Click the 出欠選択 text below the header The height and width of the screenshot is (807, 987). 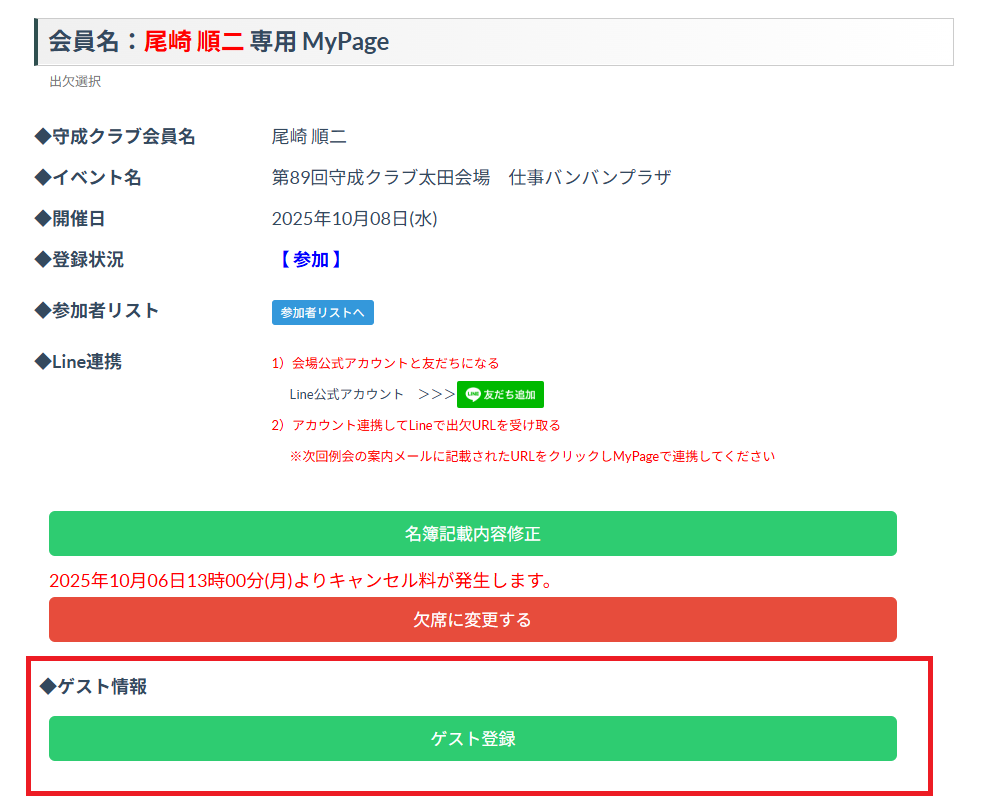[x=75, y=82]
